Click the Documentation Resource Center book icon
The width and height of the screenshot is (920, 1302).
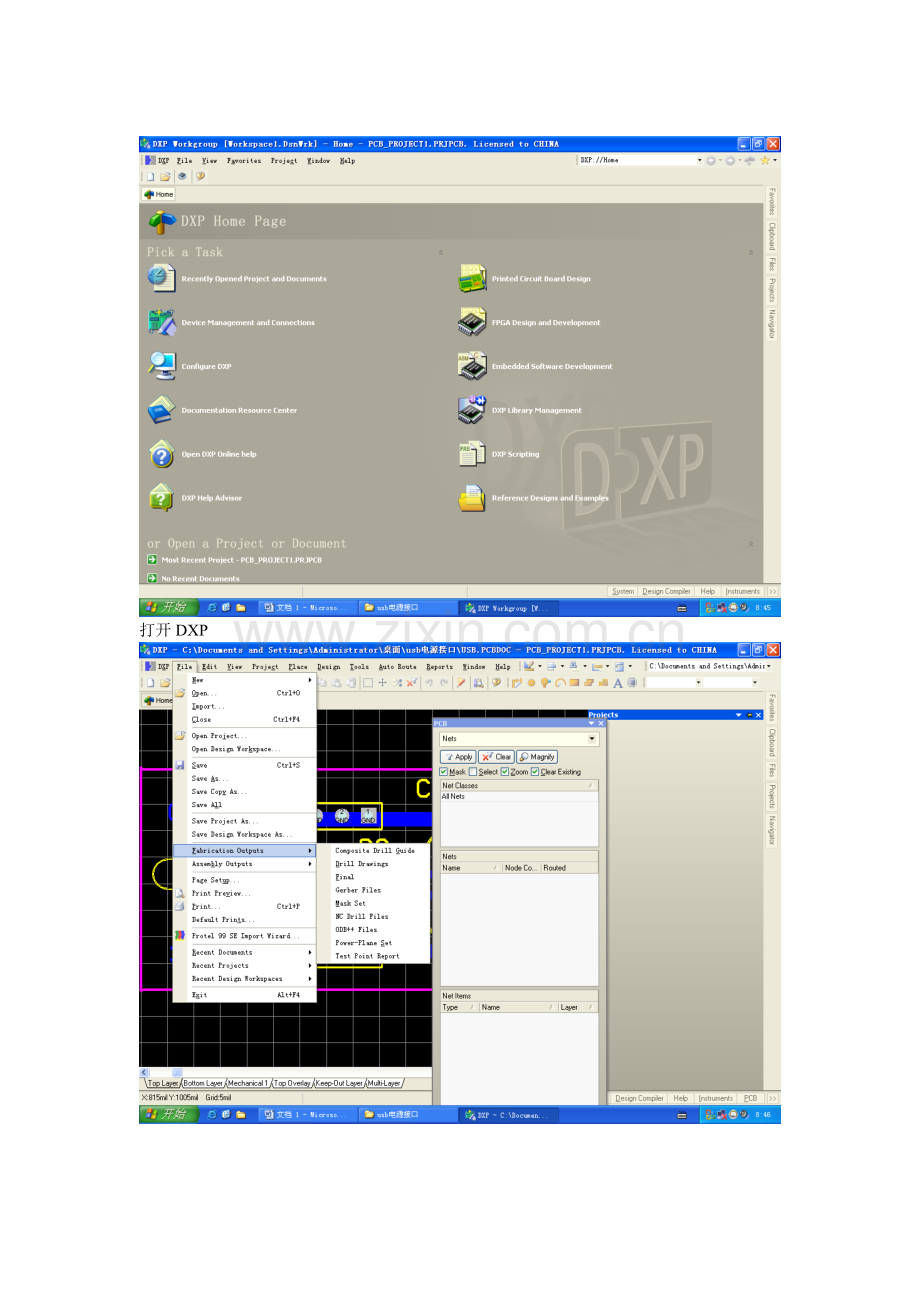click(x=162, y=410)
